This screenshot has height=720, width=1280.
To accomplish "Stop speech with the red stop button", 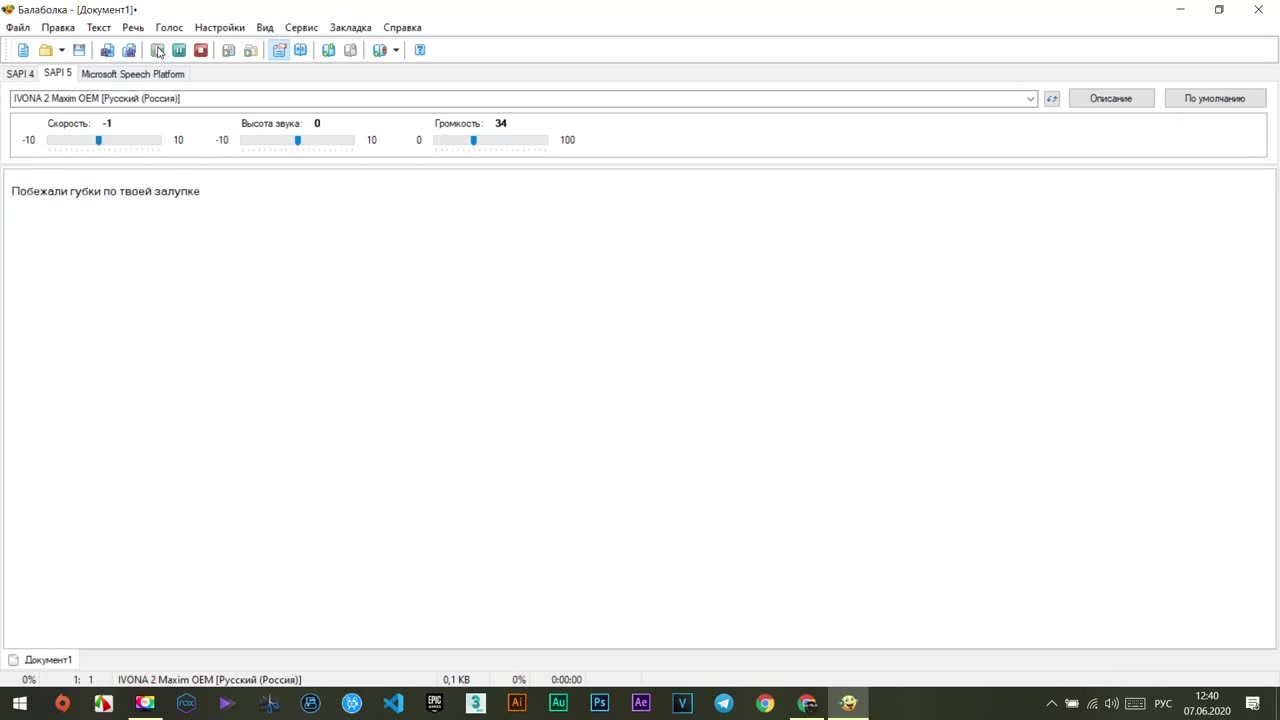I will 201,50.
